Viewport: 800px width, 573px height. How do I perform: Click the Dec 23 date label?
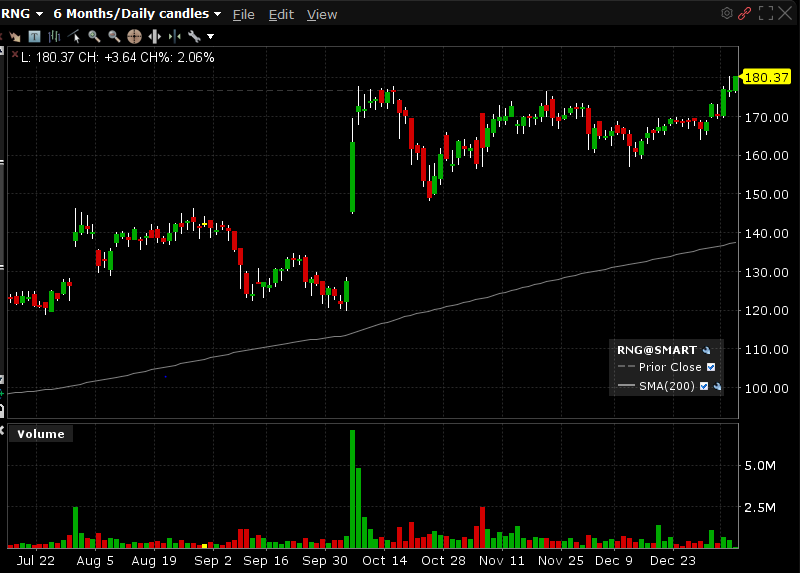[x=672, y=560]
